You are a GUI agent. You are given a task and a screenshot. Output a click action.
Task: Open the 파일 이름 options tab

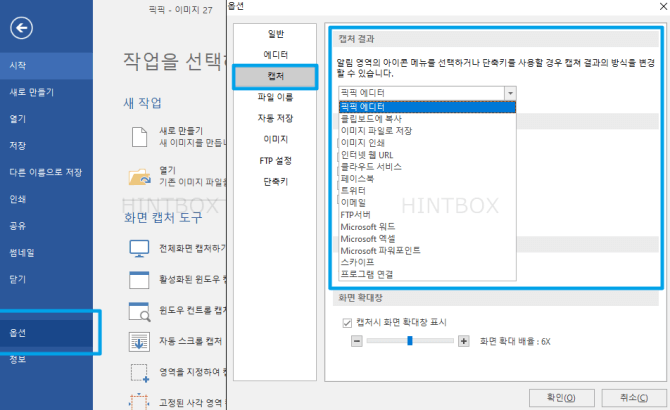[275, 97]
